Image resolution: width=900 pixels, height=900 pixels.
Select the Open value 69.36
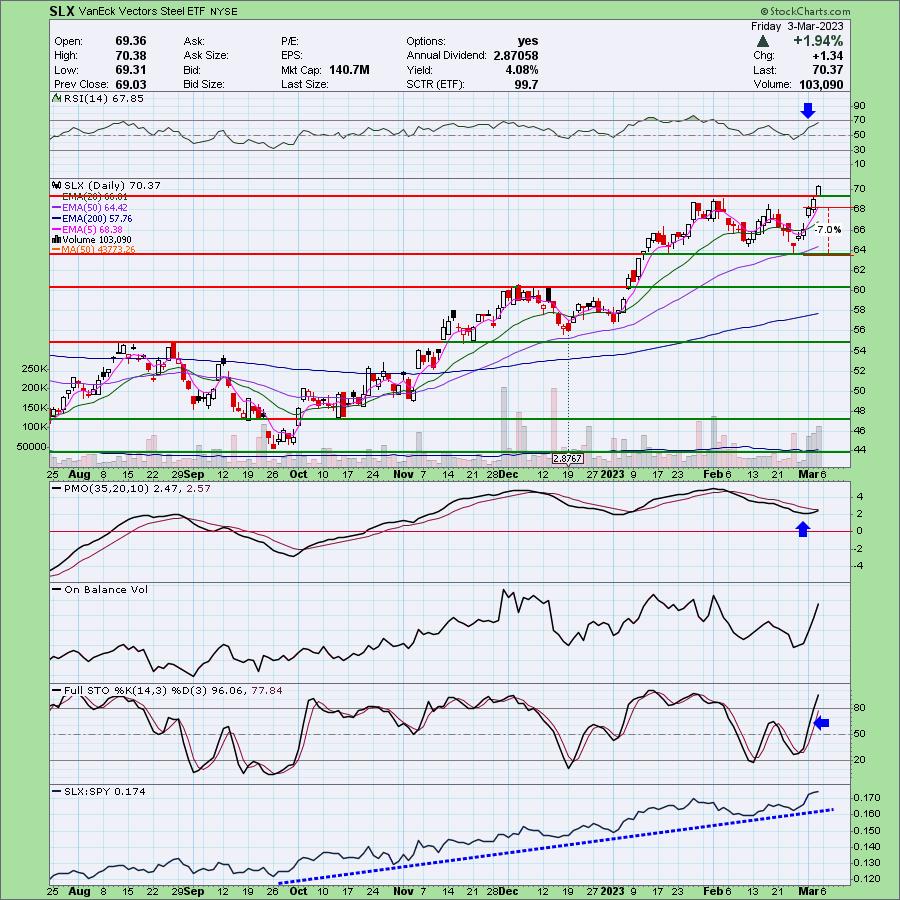pos(130,41)
